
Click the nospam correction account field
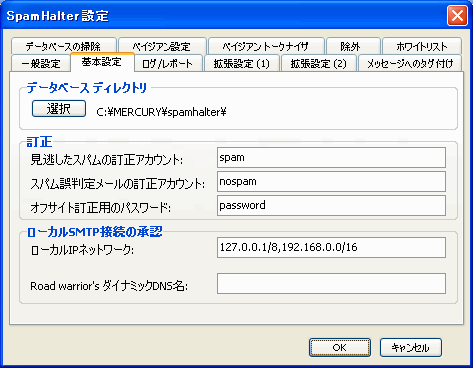click(331, 181)
